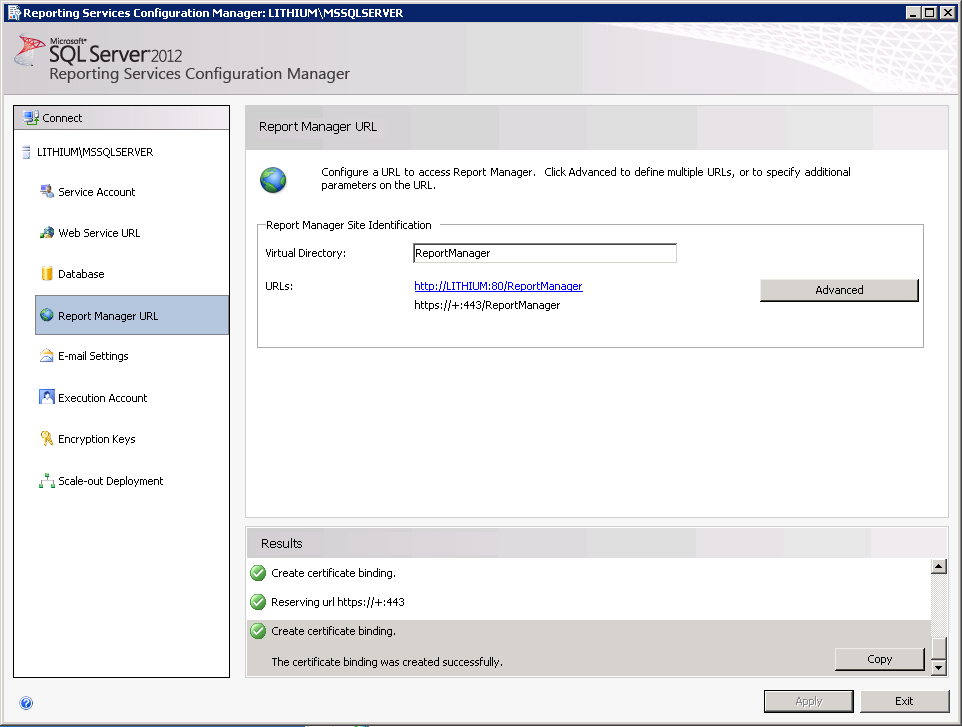Click the Web Service URL icon

click(x=46, y=233)
